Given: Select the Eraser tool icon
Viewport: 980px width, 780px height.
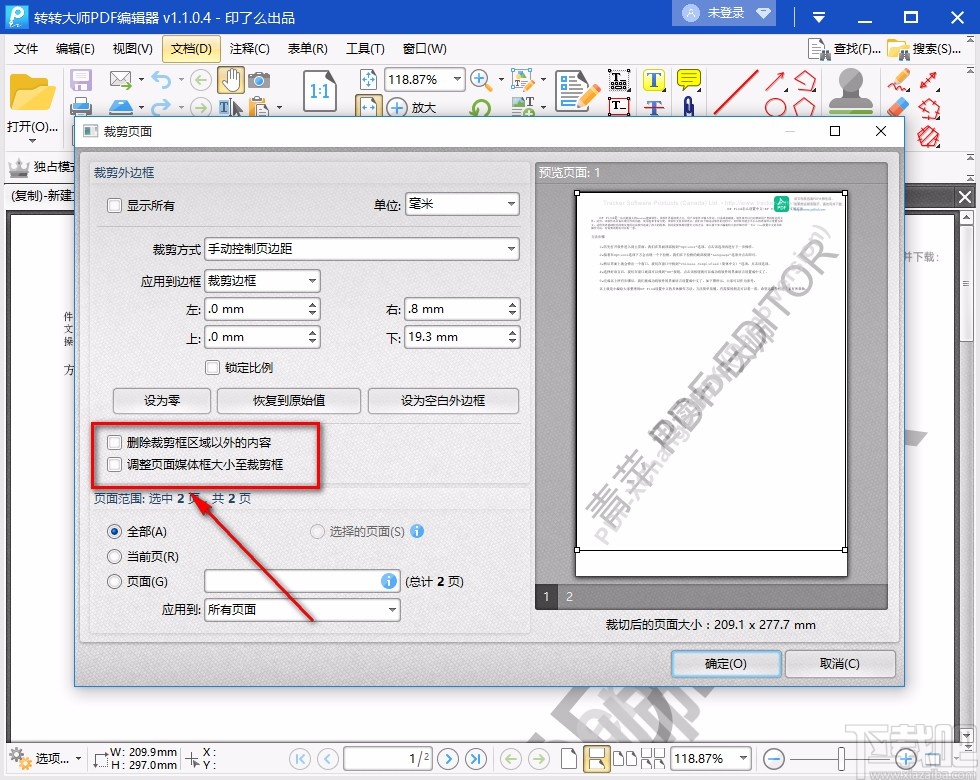Looking at the screenshot, I should pyautogui.click(x=898, y=107).
